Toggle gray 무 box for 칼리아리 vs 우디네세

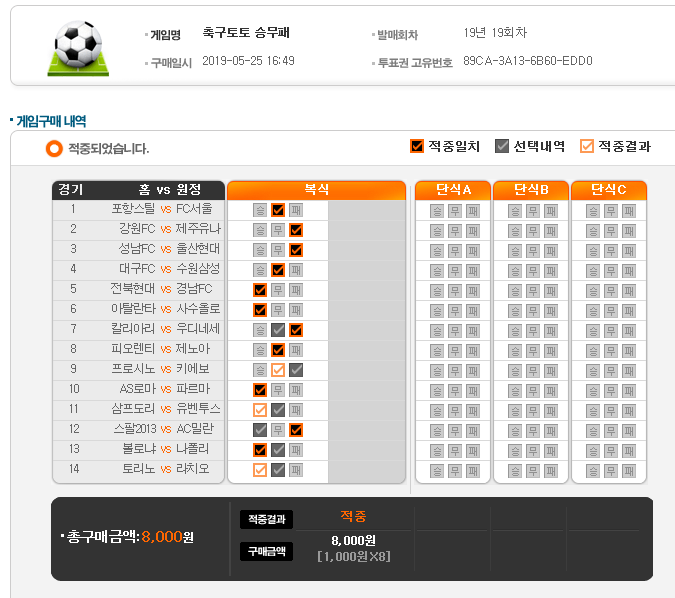(278, 330)
